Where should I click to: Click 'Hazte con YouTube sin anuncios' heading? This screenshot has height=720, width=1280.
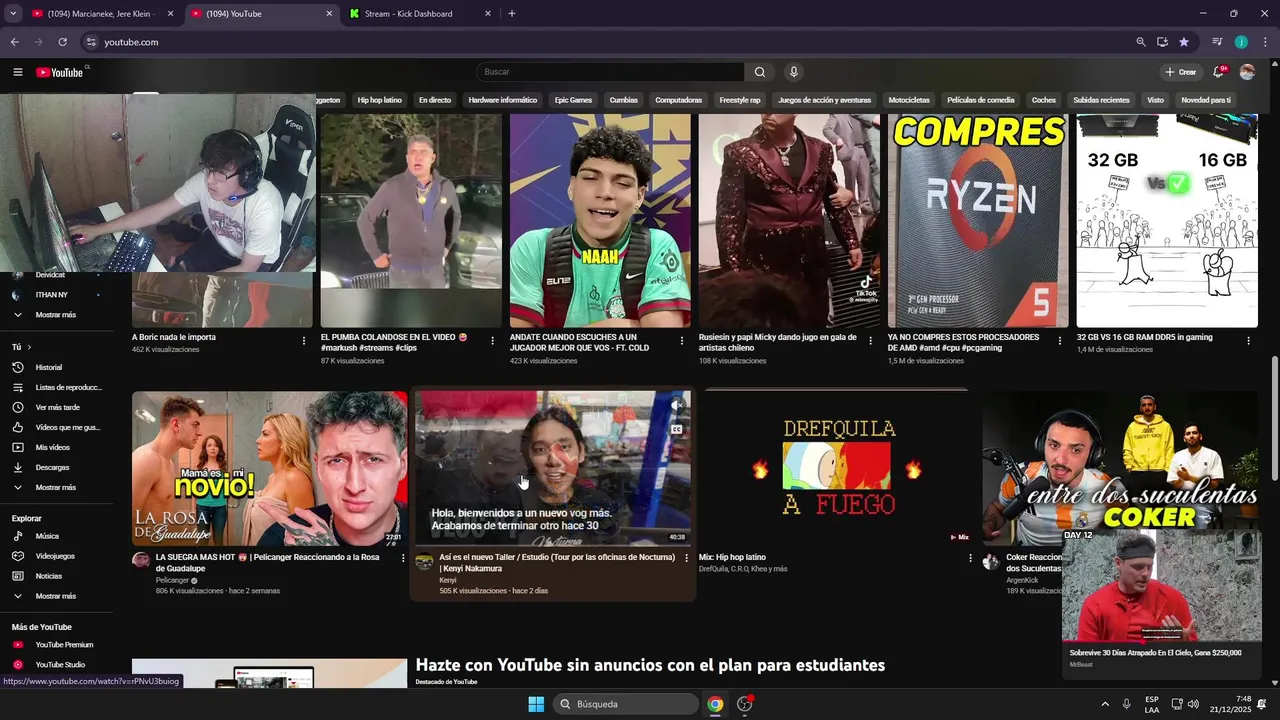pyautogui.click(x=650, y=665)
